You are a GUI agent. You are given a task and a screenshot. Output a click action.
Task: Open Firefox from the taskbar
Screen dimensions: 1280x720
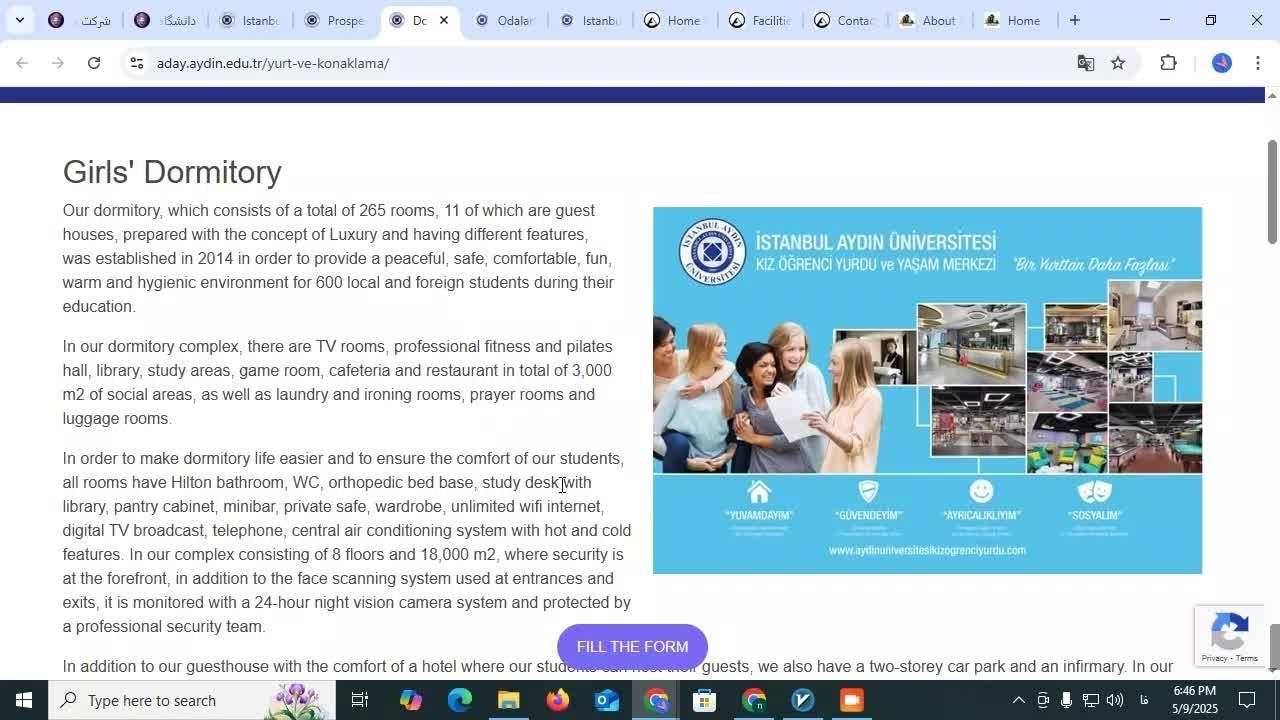coord(557,700)
